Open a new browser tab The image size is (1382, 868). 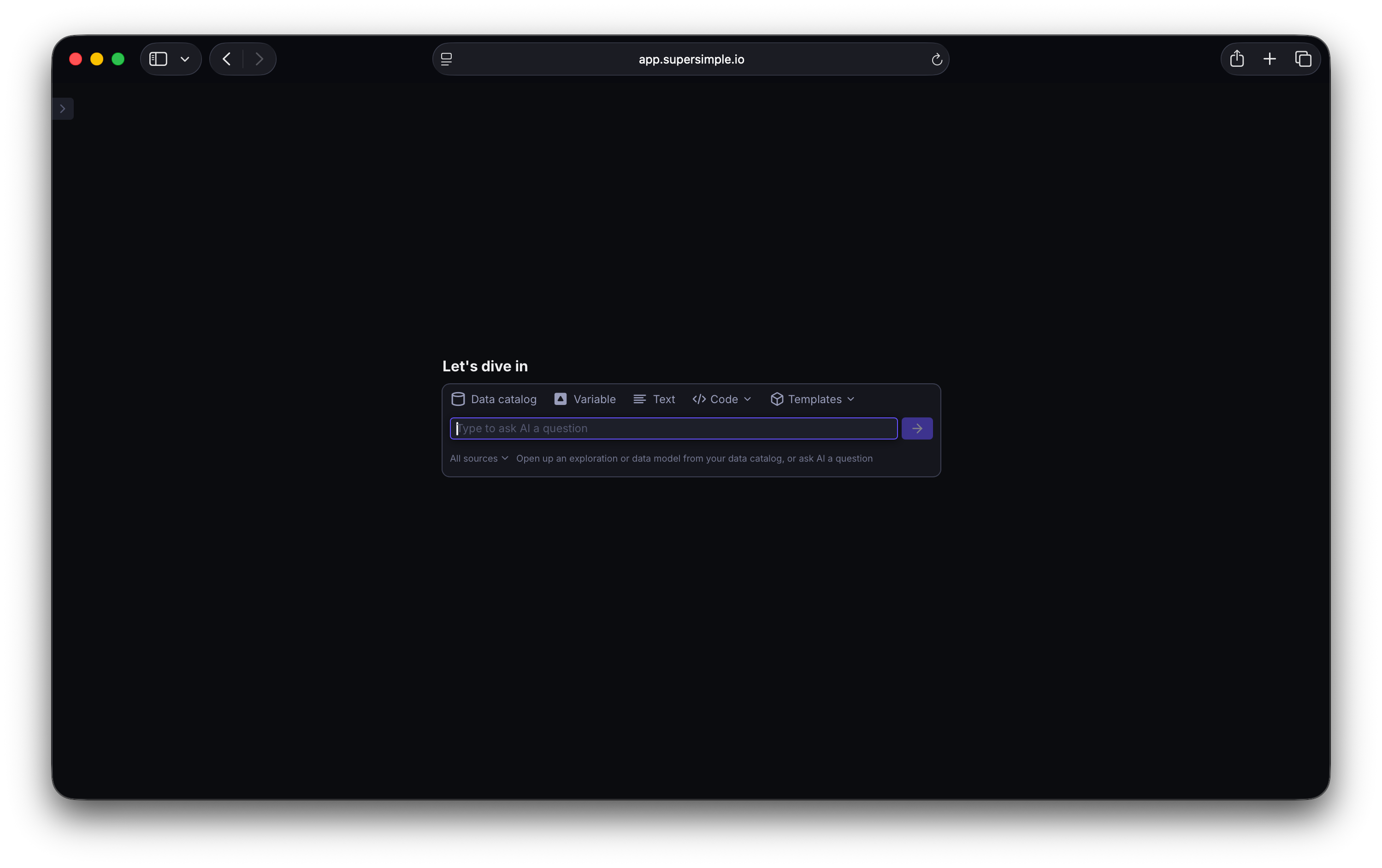click(1270, 59)
